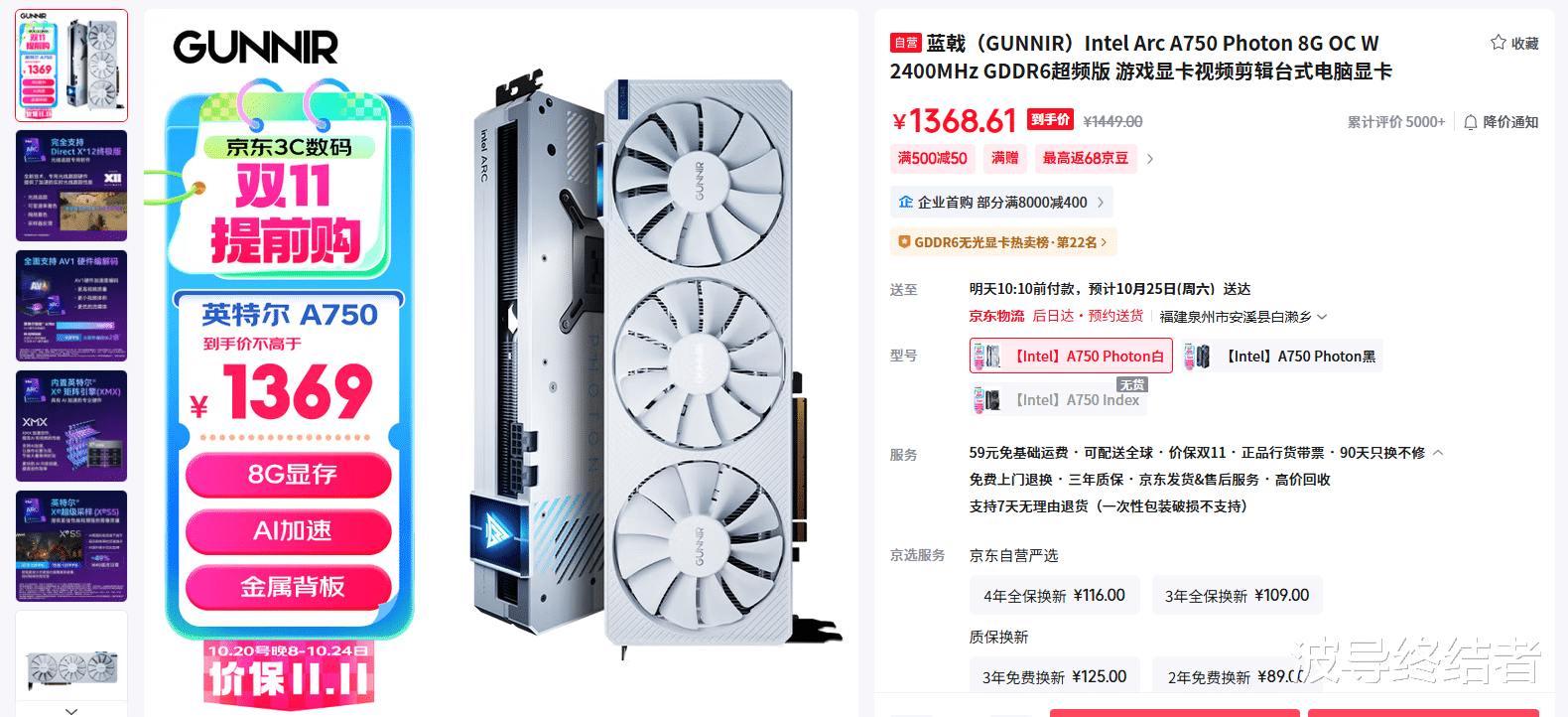1568x717 pixels.
Task: Click the enterprise purchase (企) icon
Action: [x=905, y=202]
